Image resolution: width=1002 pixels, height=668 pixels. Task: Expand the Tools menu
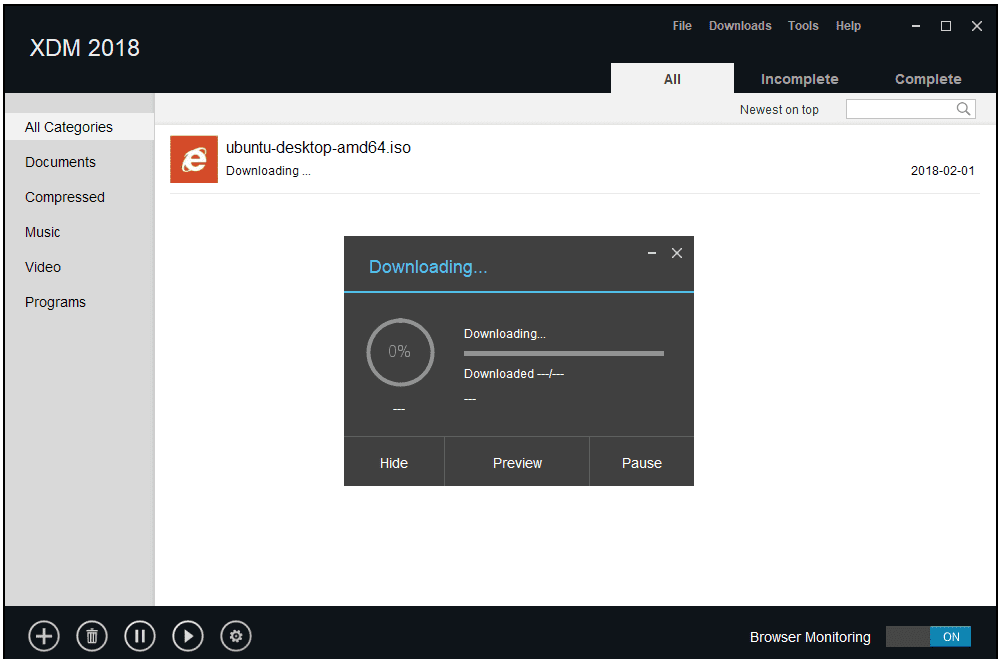803,26
